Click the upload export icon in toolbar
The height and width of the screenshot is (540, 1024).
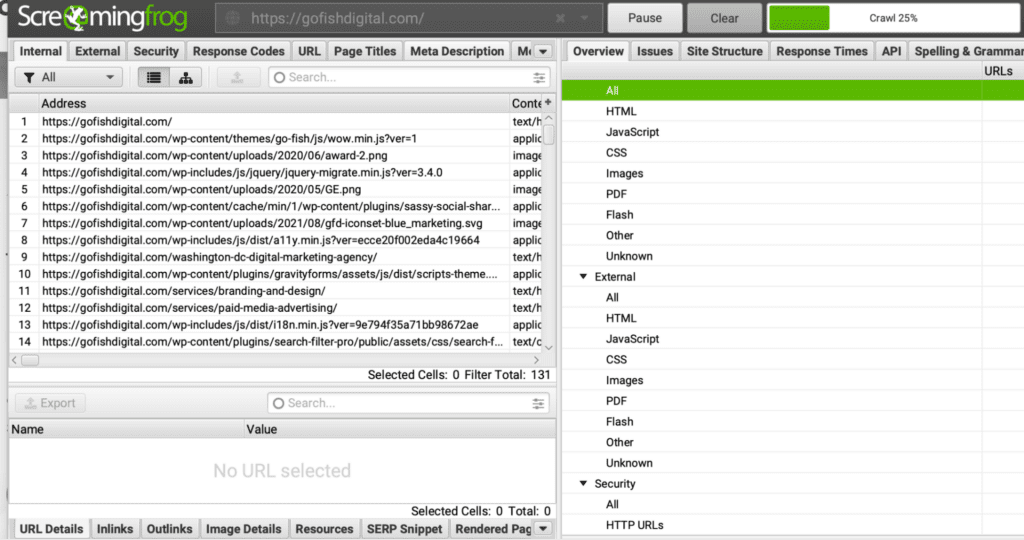point(238,78)
